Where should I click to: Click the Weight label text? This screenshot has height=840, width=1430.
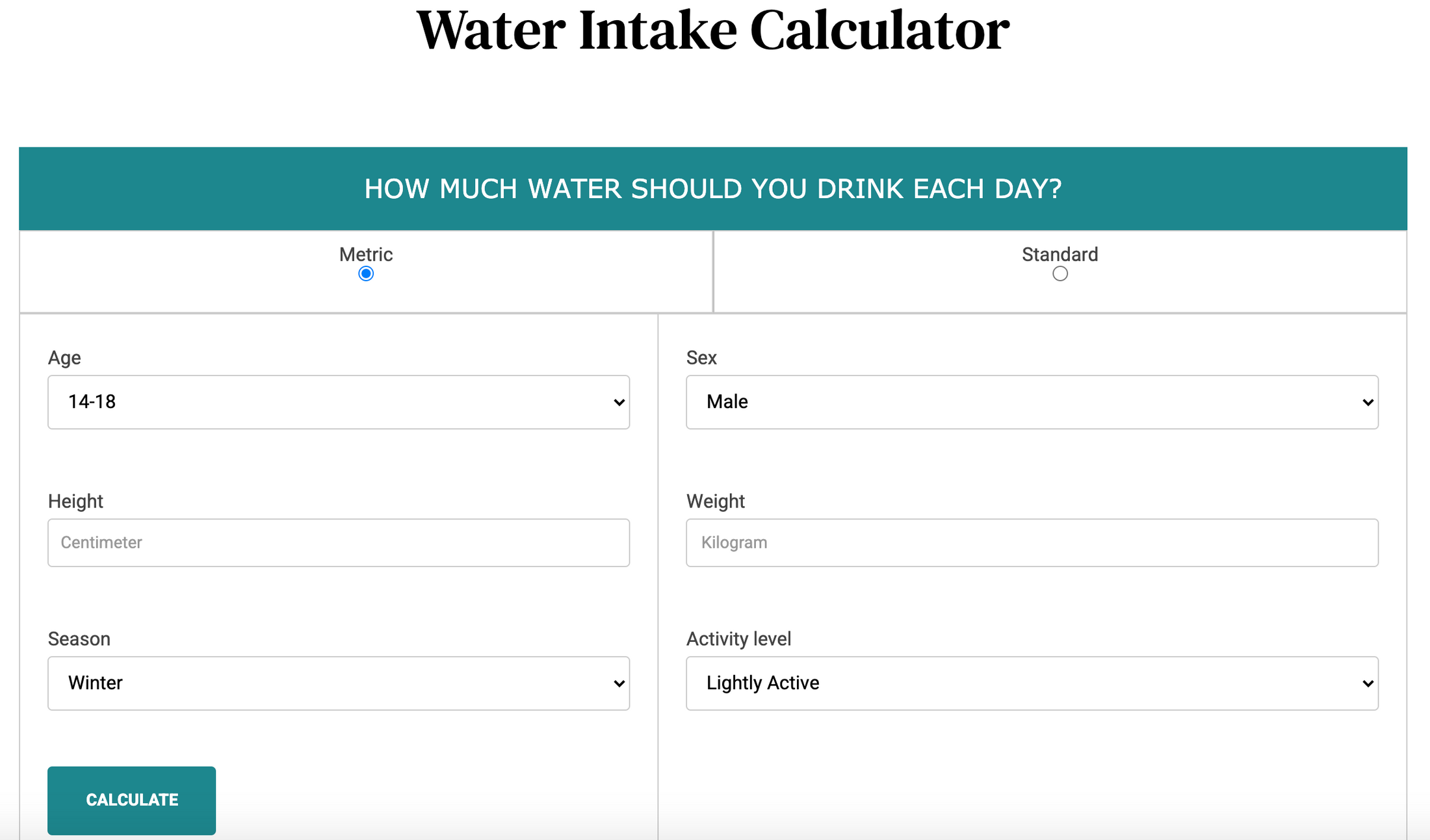[x=715, y=501]
